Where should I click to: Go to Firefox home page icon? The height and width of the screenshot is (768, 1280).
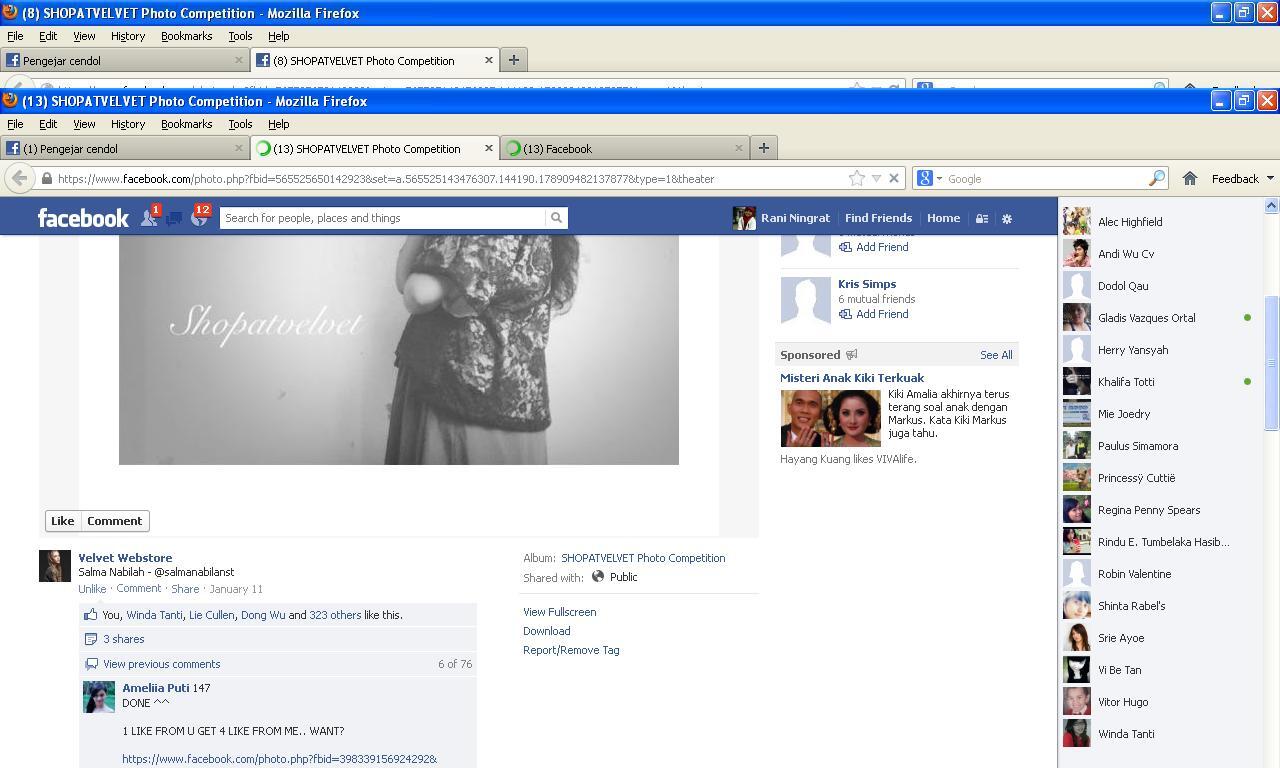(1189, 178)
